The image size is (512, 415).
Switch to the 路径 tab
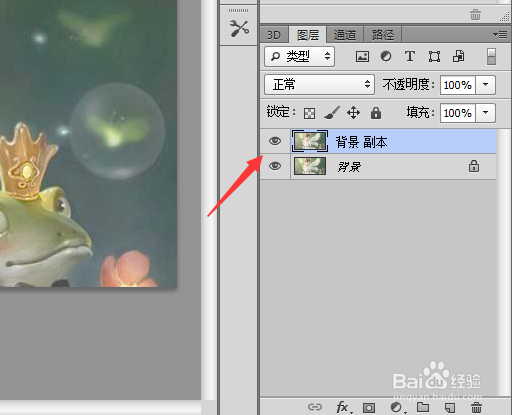(383, 35)
